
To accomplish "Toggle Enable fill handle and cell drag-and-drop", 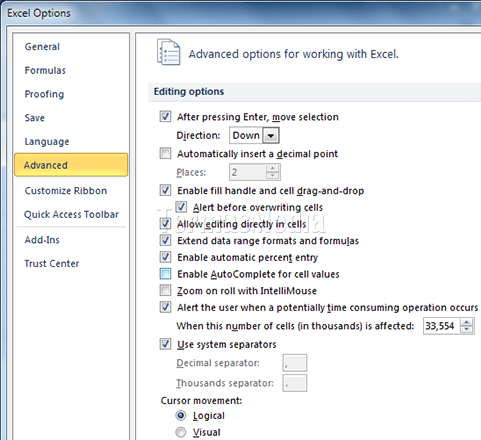I will pos(165,190).
